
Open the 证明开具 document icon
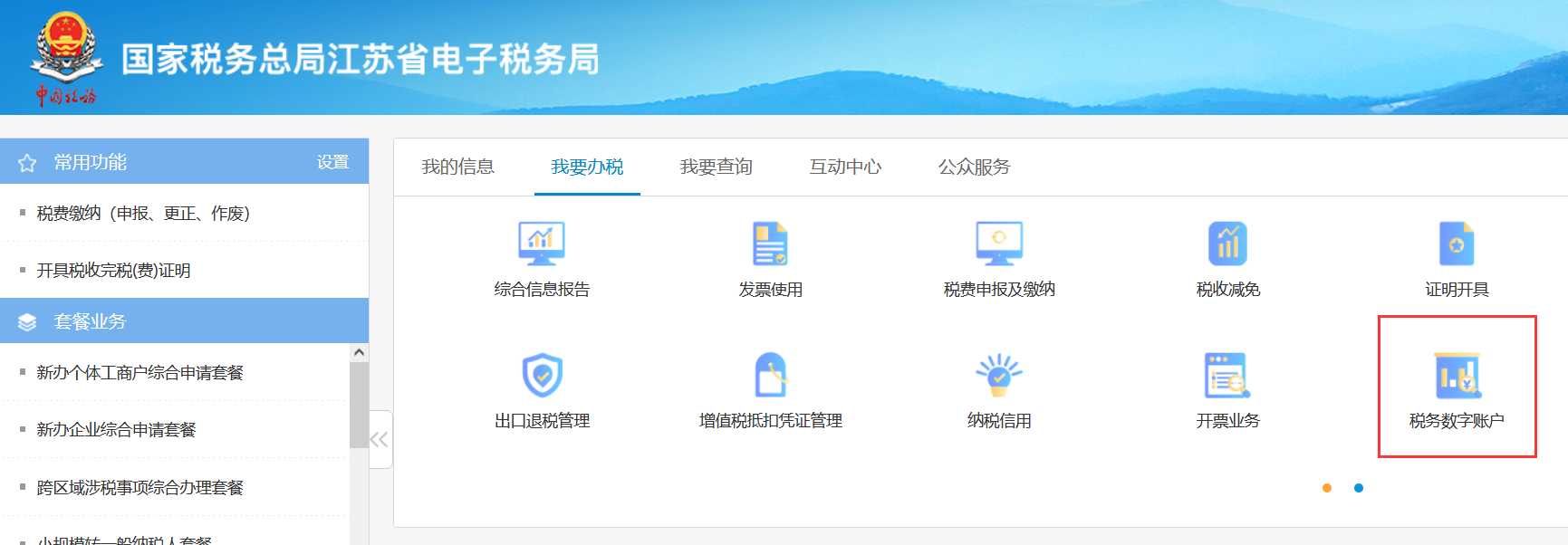[1457, 243]
